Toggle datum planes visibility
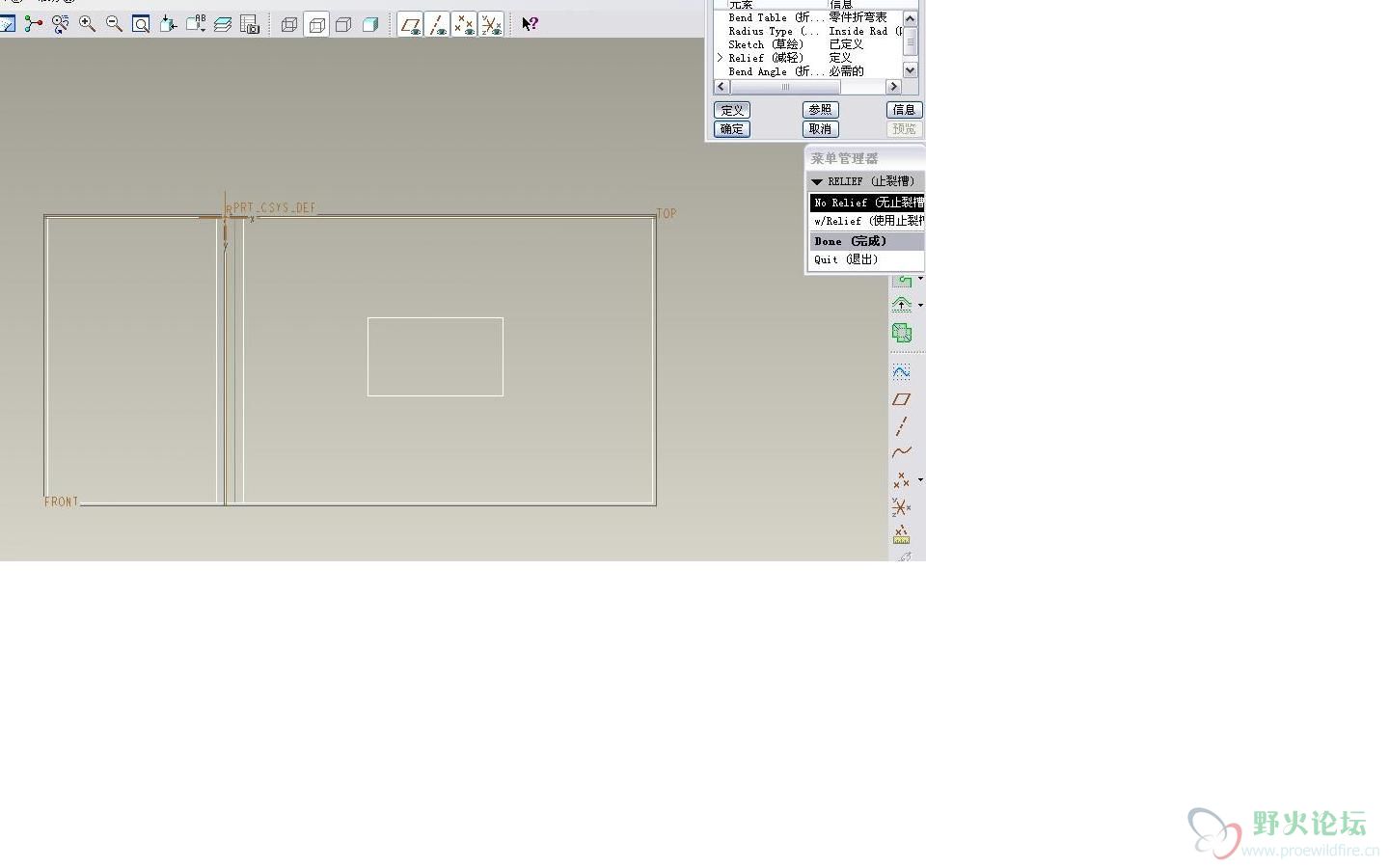Viewport: 1389px width, 868px height. (411, 24)
